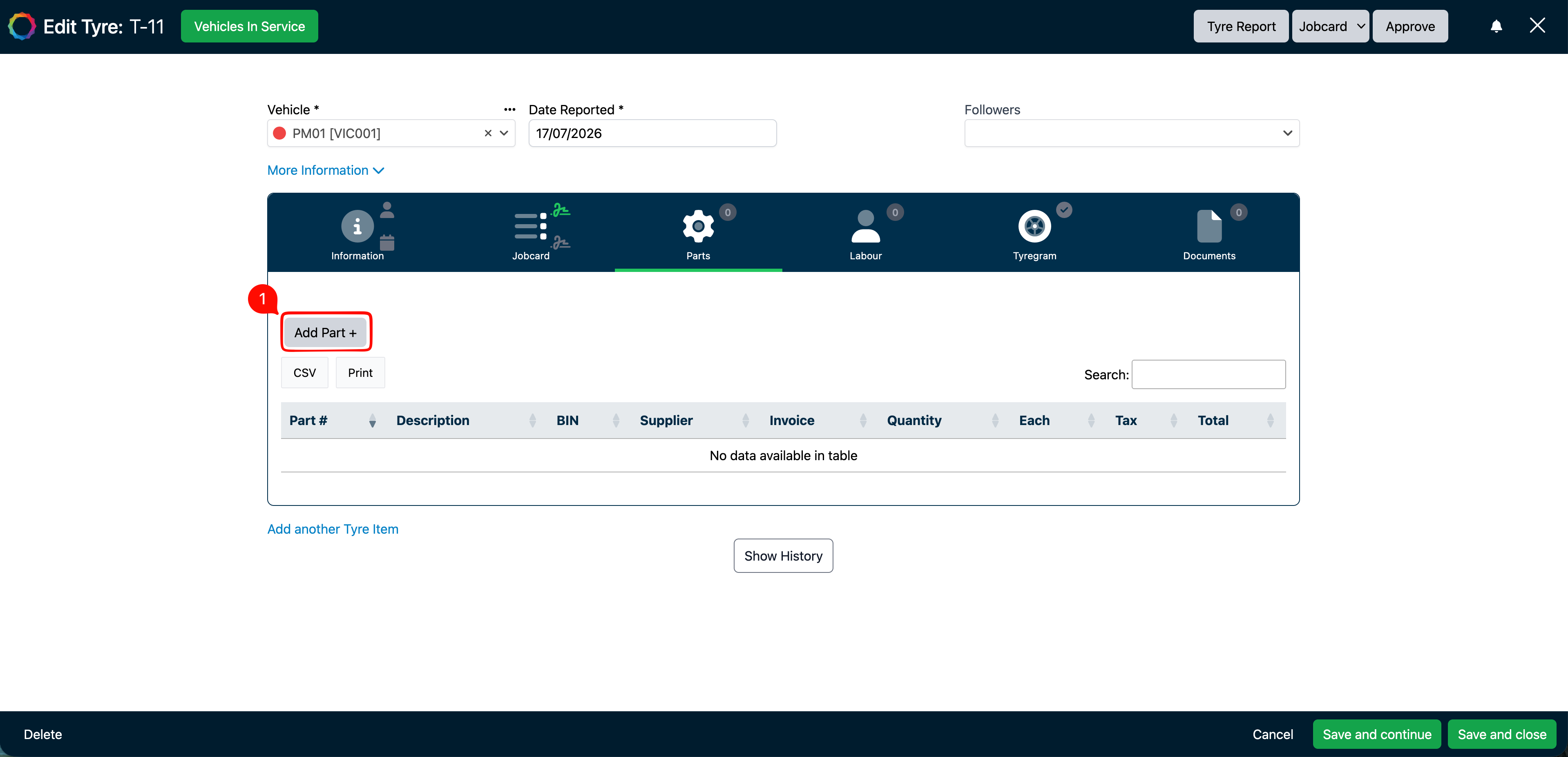1568x757 pixels.
Task: Click the green signature icon on Jobcard
Action: tap(561, 211)
